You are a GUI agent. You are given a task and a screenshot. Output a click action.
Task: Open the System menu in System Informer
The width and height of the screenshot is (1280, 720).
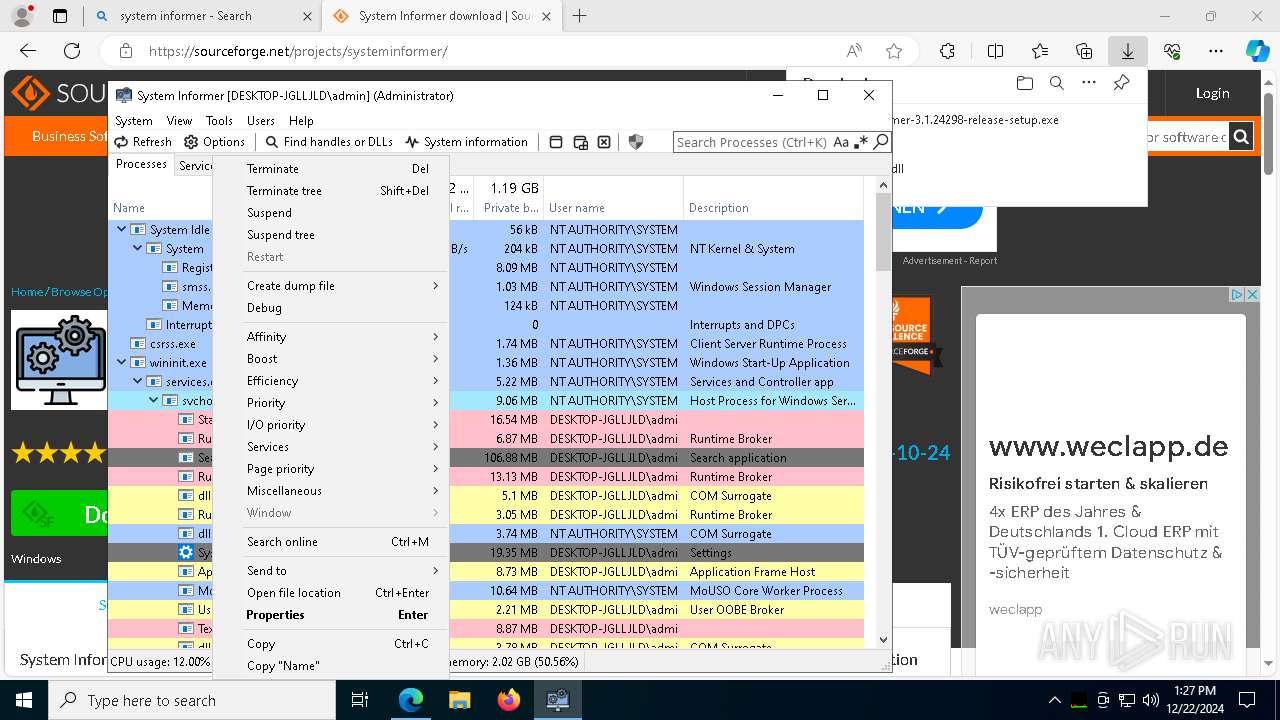(134, 120)
